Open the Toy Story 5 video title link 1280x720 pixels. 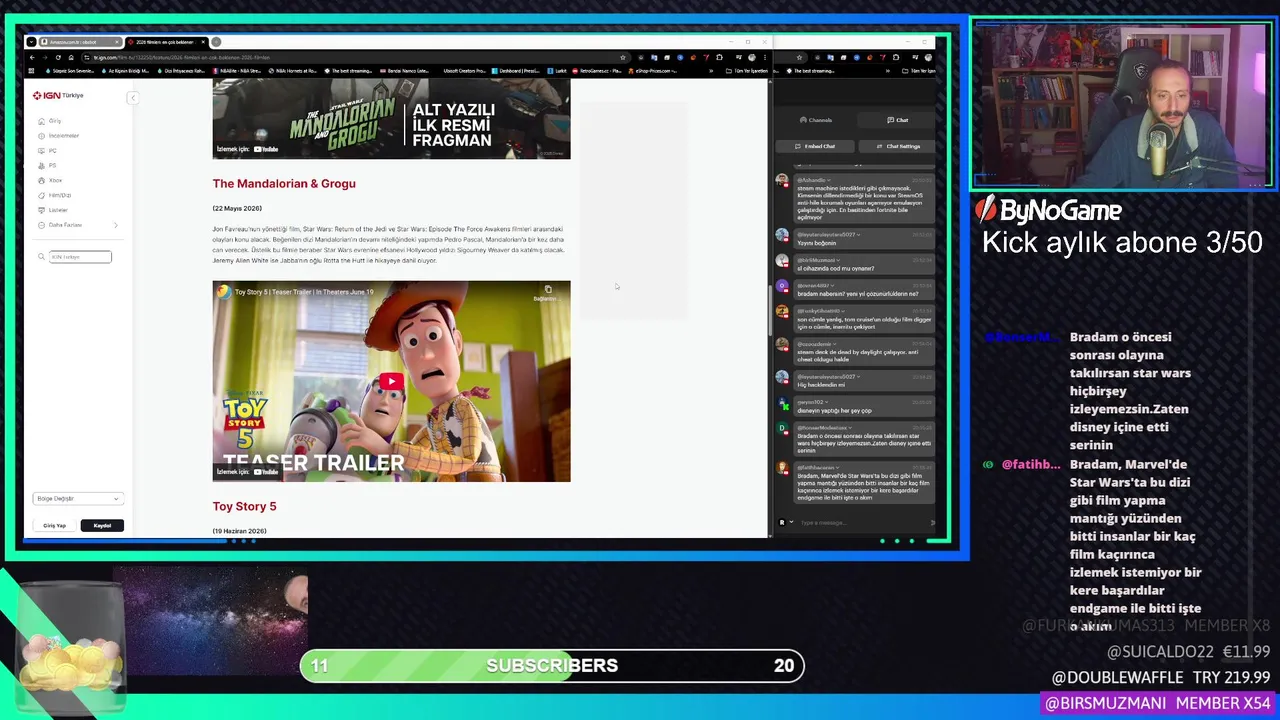[304, 292]
